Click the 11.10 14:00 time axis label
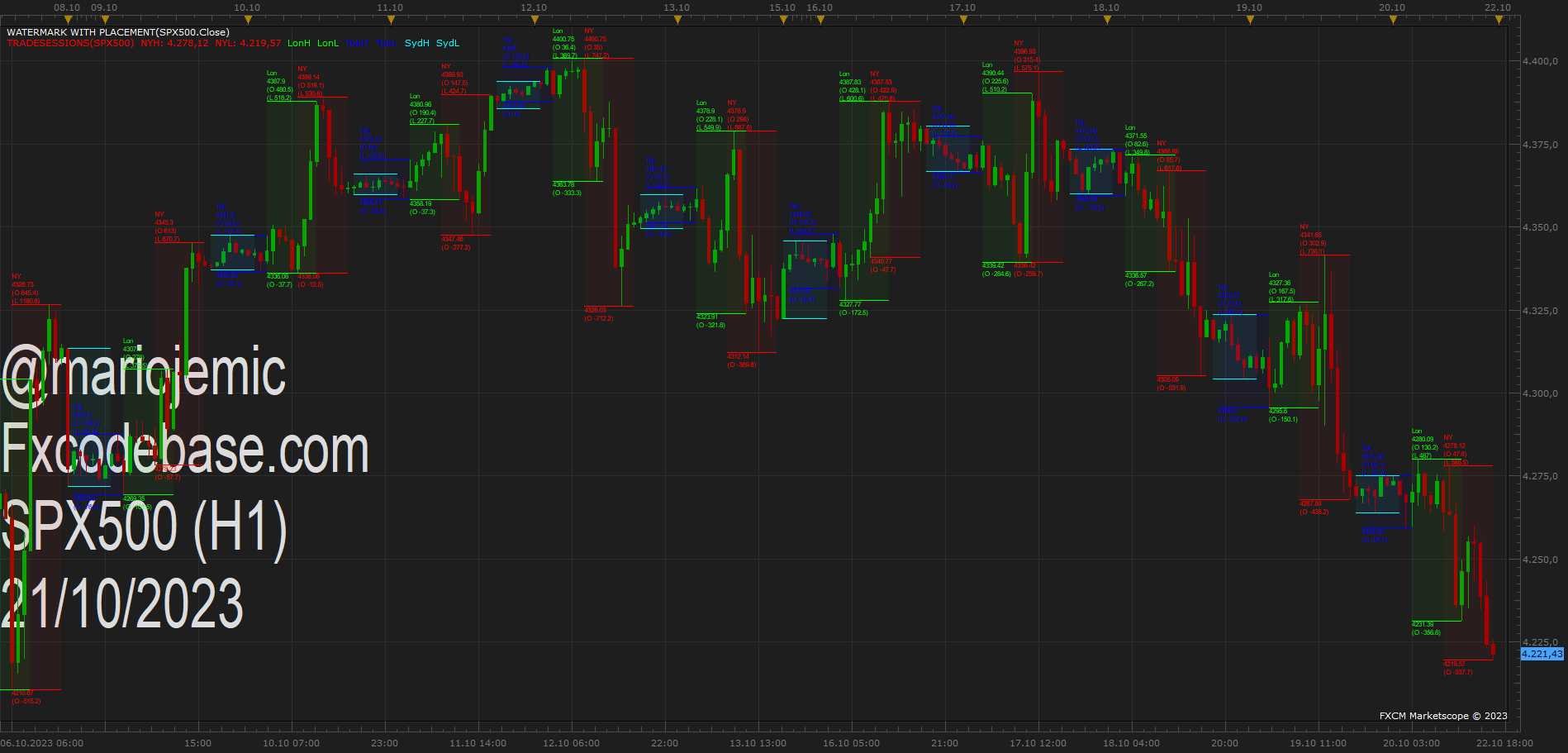This screenshot has width=1568, height=753. pyautogui.click(x=478, y=743)
